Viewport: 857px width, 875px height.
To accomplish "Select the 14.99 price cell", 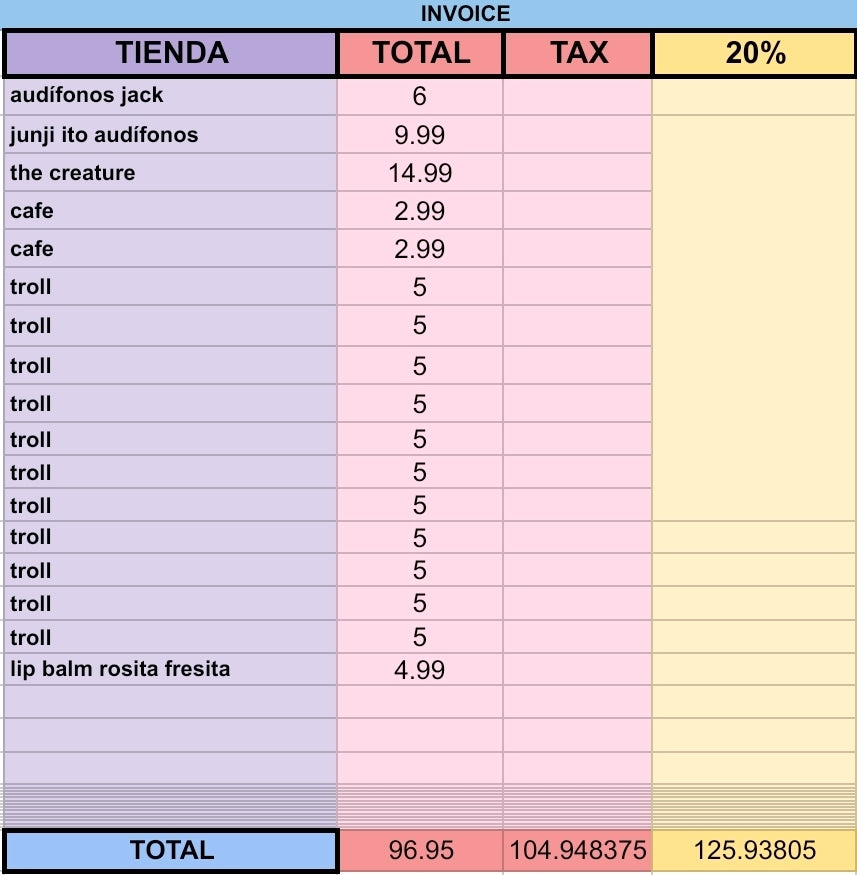I will [420, 172].
